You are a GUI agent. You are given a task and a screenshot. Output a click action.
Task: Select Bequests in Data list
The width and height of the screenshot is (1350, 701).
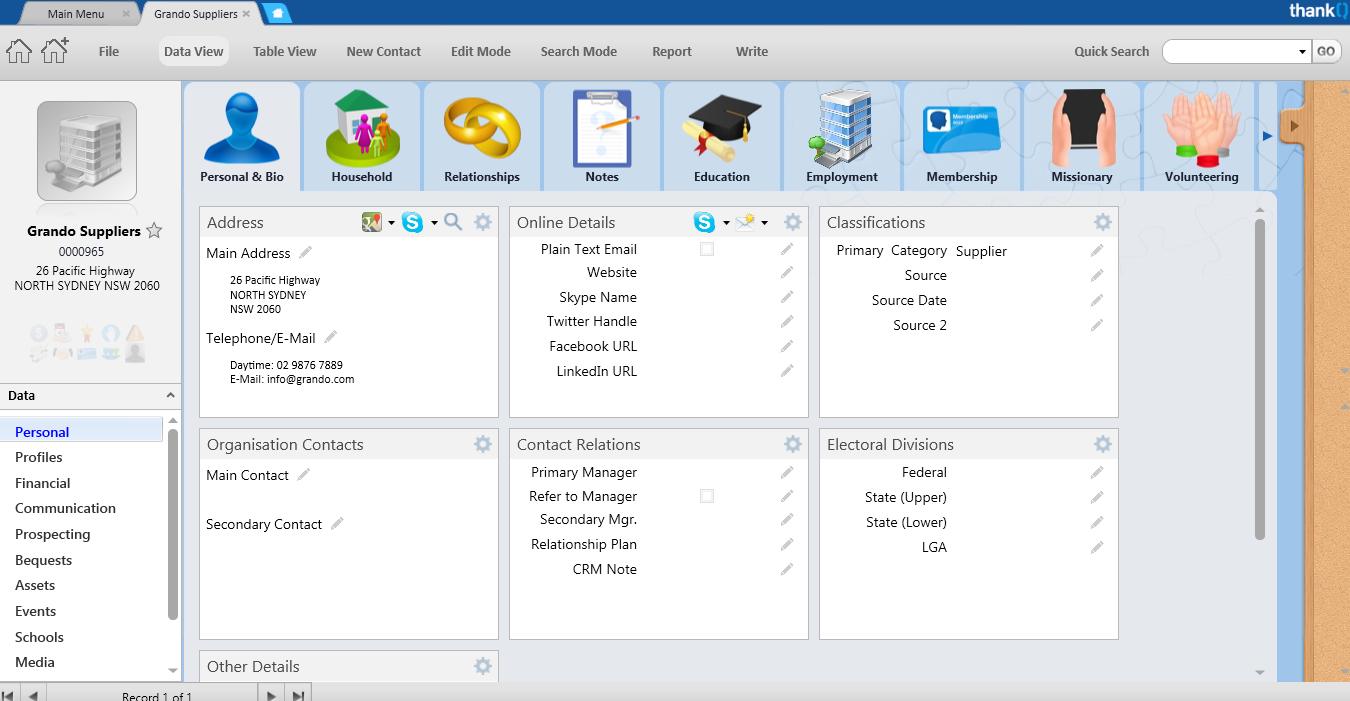44,560
